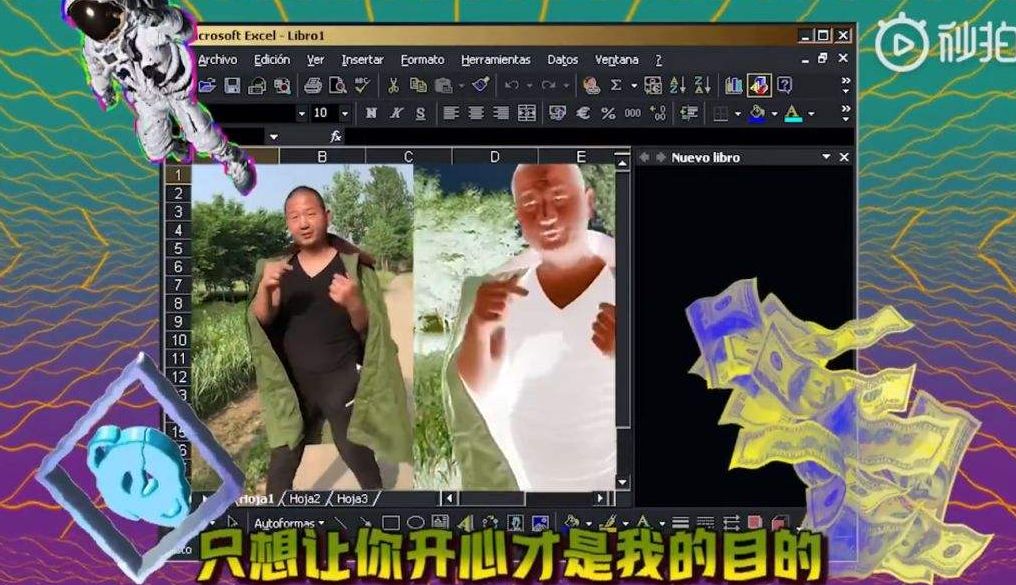Open the font size dropdown
The width and height of the screenshot is (1016, 585).
tap(345, 113)
